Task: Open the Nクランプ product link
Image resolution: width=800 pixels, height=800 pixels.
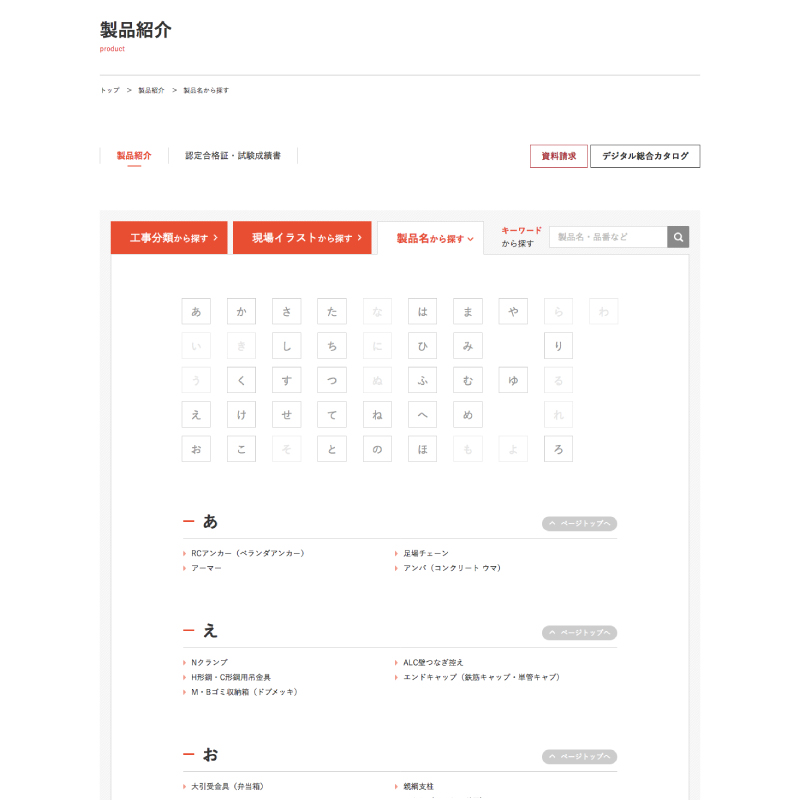Action: pyautogui.click(x=209, y=662)
